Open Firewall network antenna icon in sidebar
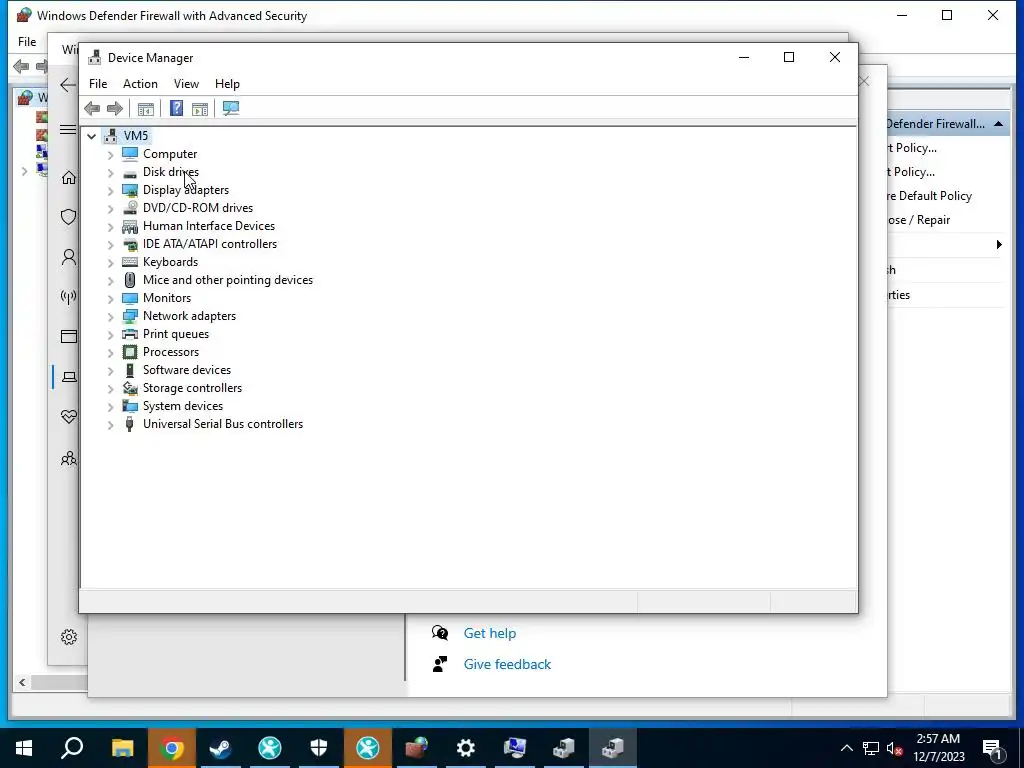 click(x=69, y=297)
